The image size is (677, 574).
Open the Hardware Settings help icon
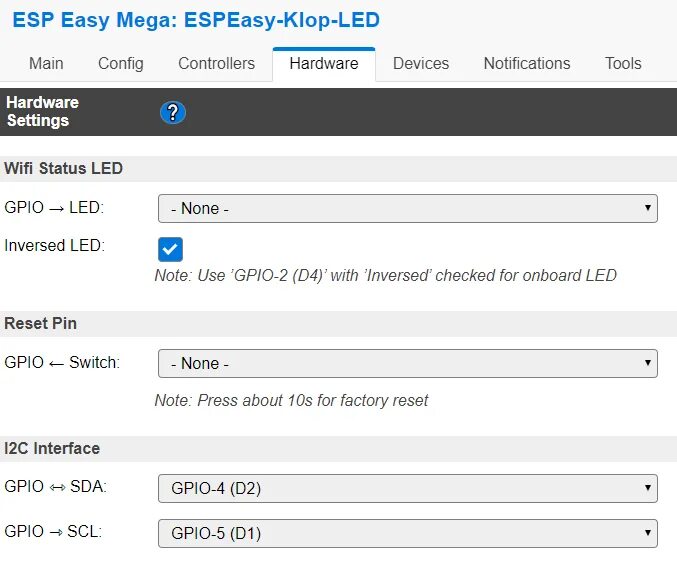[x=173, y=113]
